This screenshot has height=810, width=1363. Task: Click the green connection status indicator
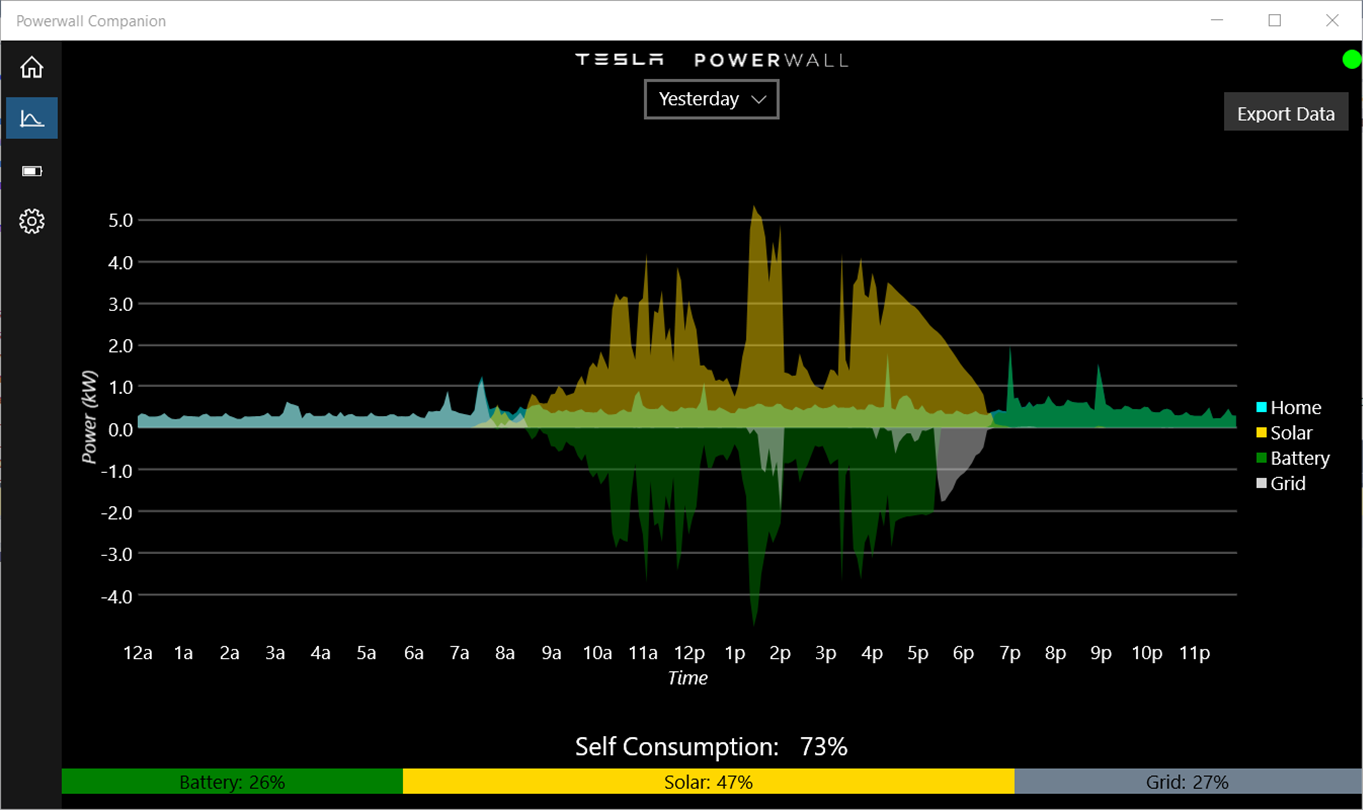(1352, 60)
